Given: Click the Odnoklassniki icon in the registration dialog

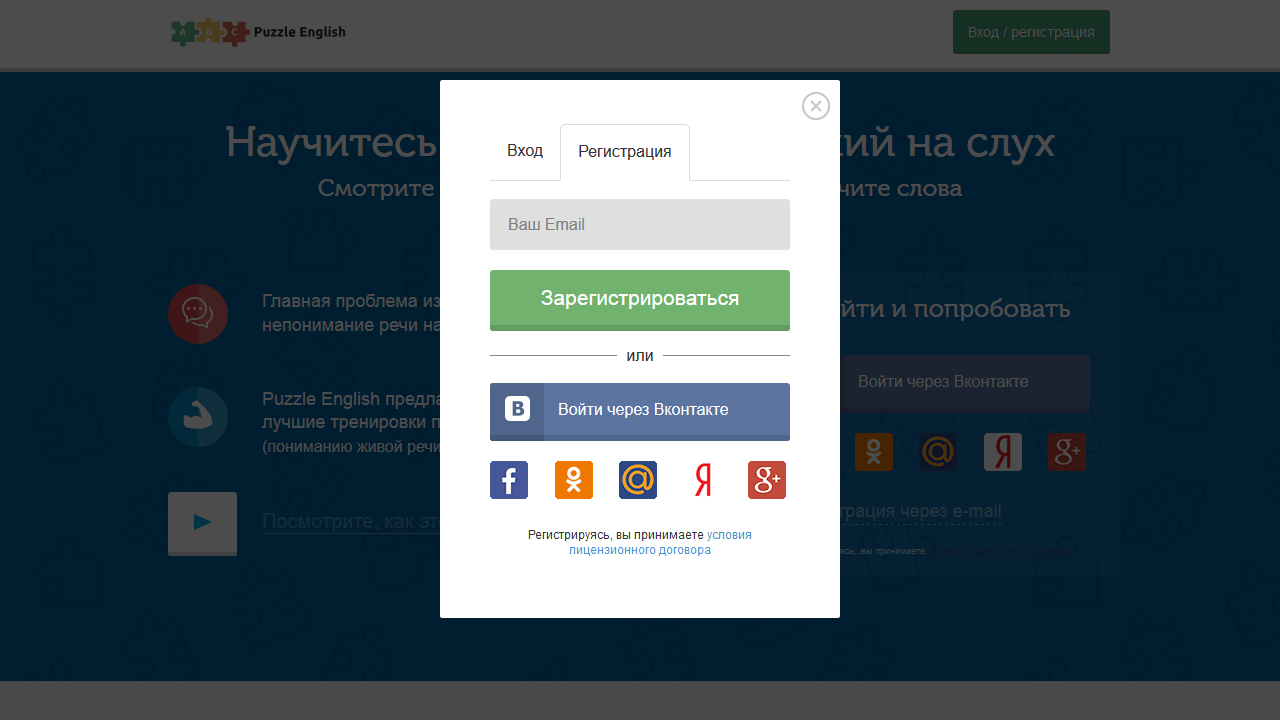Looking at the screenshot, I should pyautogui.click(x=574, y=480).
